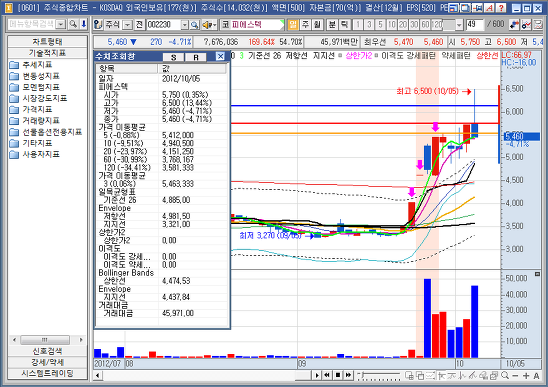Screen dimensions: 548x387
Task: Click the chart settings icon left of 주식
Action: [x=99, y=25]
